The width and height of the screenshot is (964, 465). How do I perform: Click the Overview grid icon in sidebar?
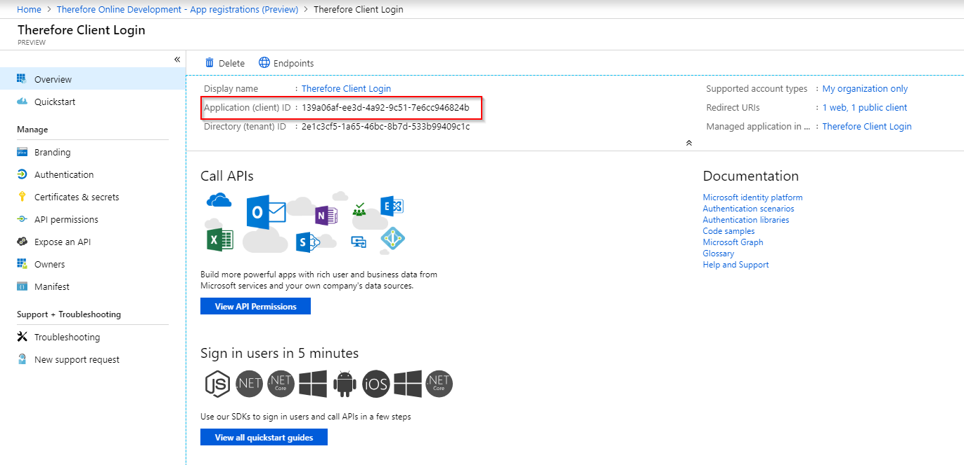tap(22, 79)
